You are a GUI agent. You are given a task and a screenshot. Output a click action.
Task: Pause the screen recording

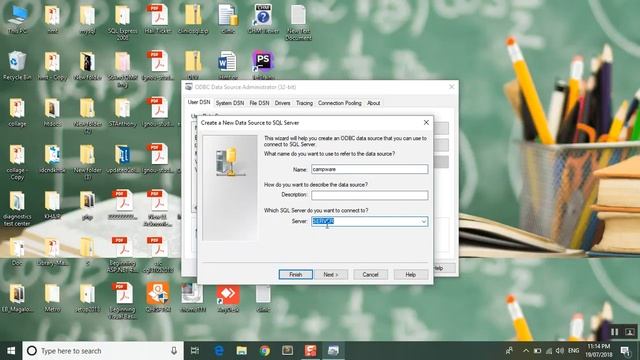click(x=615, y=332)
